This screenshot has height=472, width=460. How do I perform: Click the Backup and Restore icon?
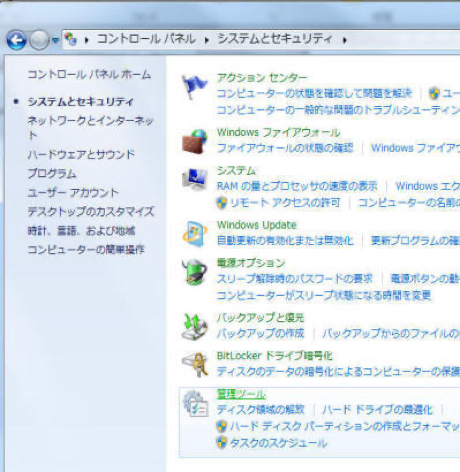(195, 327)
